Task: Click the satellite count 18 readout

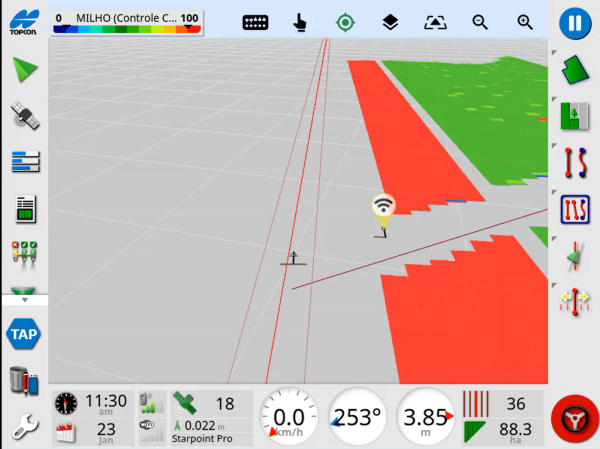Action: tap(225, 404)
